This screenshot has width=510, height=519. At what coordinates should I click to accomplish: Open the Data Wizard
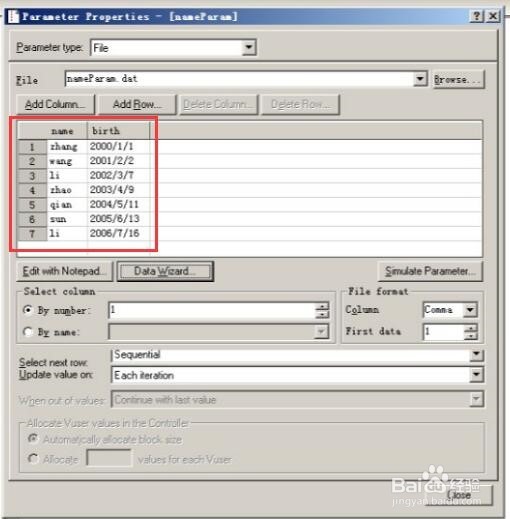(x=165, y=271)
